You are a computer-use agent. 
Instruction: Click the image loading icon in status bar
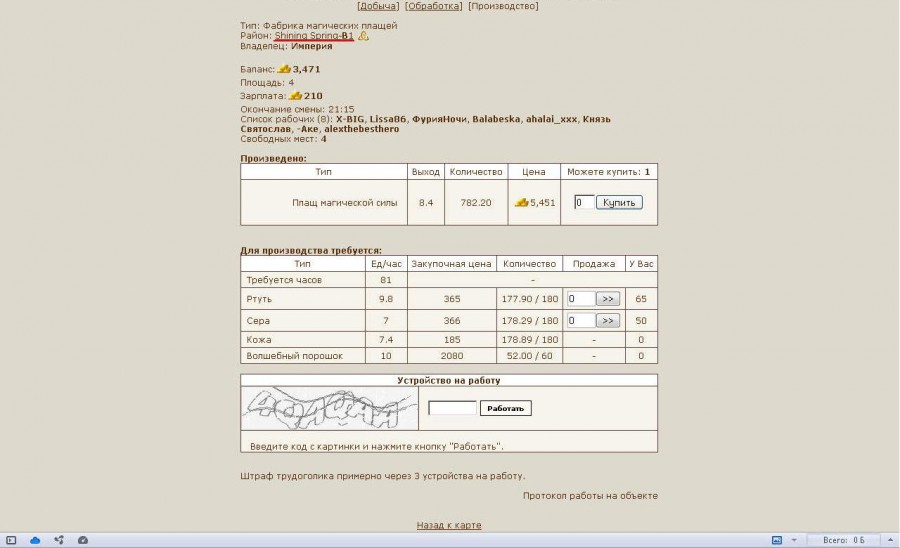tap(777, 540)
